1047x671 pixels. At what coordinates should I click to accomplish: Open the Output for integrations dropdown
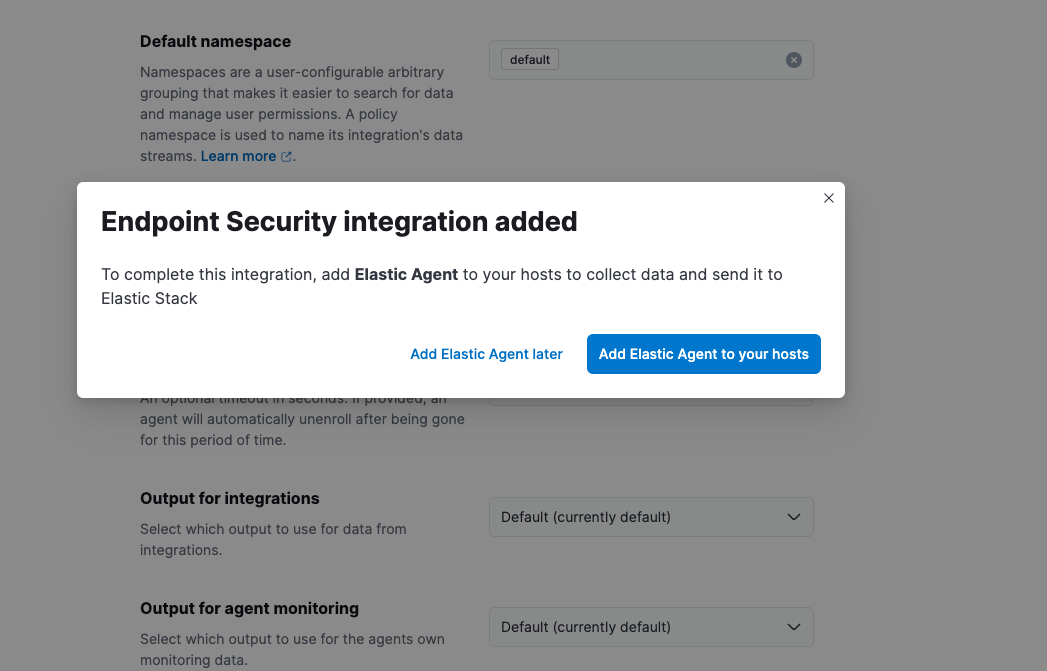coord(651,517)
